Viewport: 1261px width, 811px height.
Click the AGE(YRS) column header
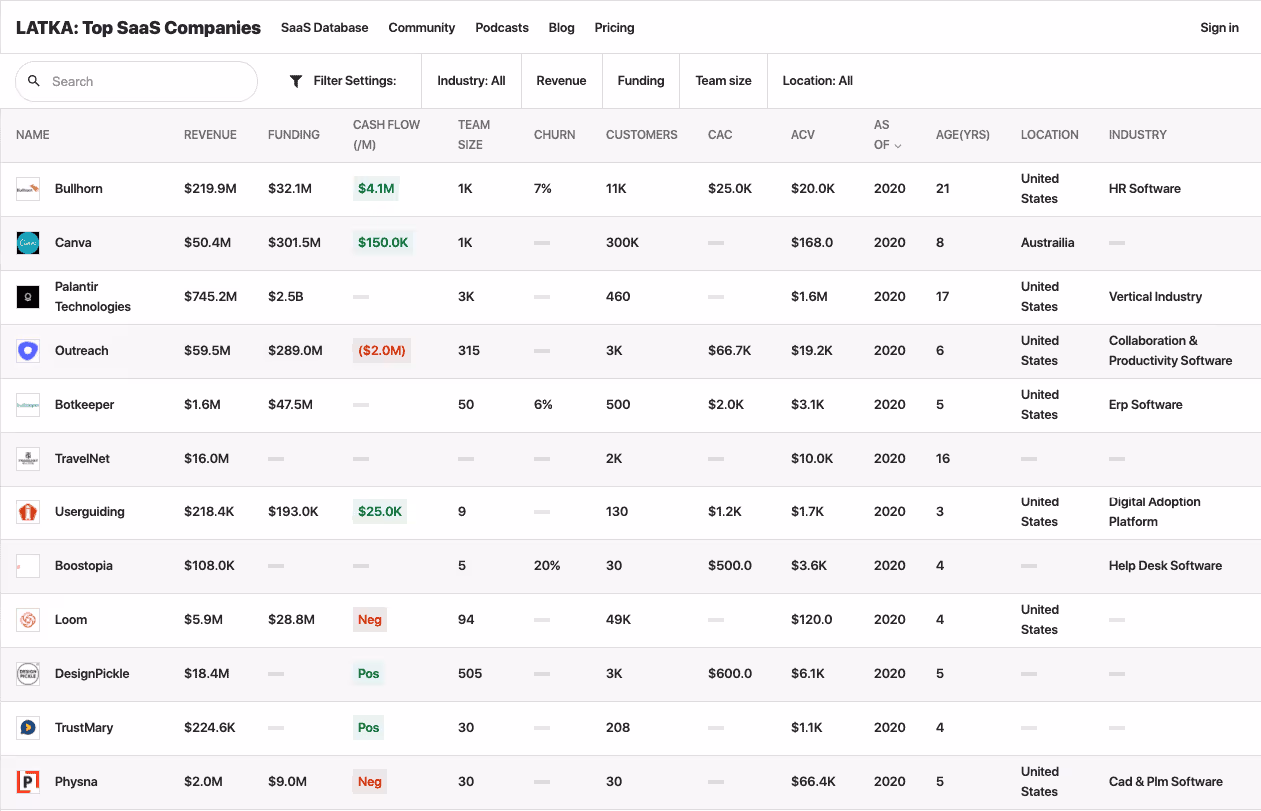pos(963,135)
